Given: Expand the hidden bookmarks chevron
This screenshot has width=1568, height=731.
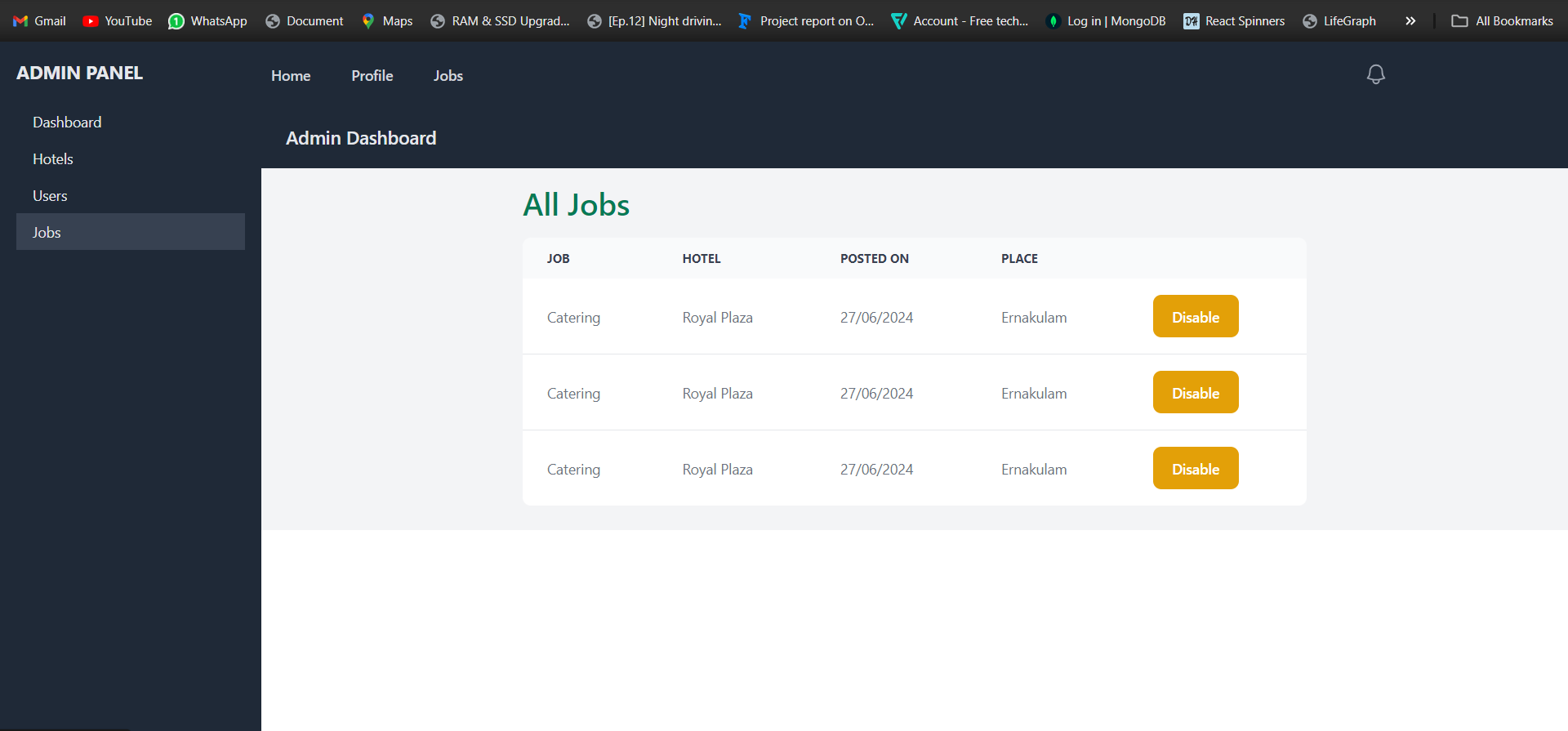Looking at the screenshot, I should click(1410, 21).
